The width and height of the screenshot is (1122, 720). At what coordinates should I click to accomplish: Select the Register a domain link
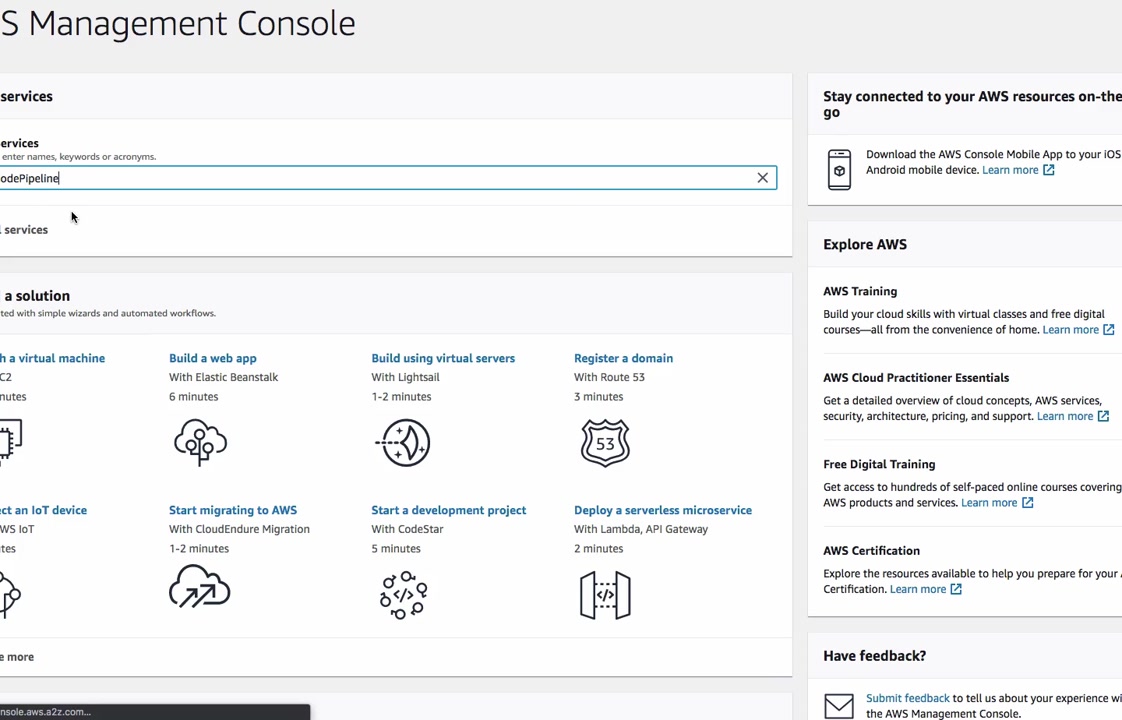click(x=623, y=358)
